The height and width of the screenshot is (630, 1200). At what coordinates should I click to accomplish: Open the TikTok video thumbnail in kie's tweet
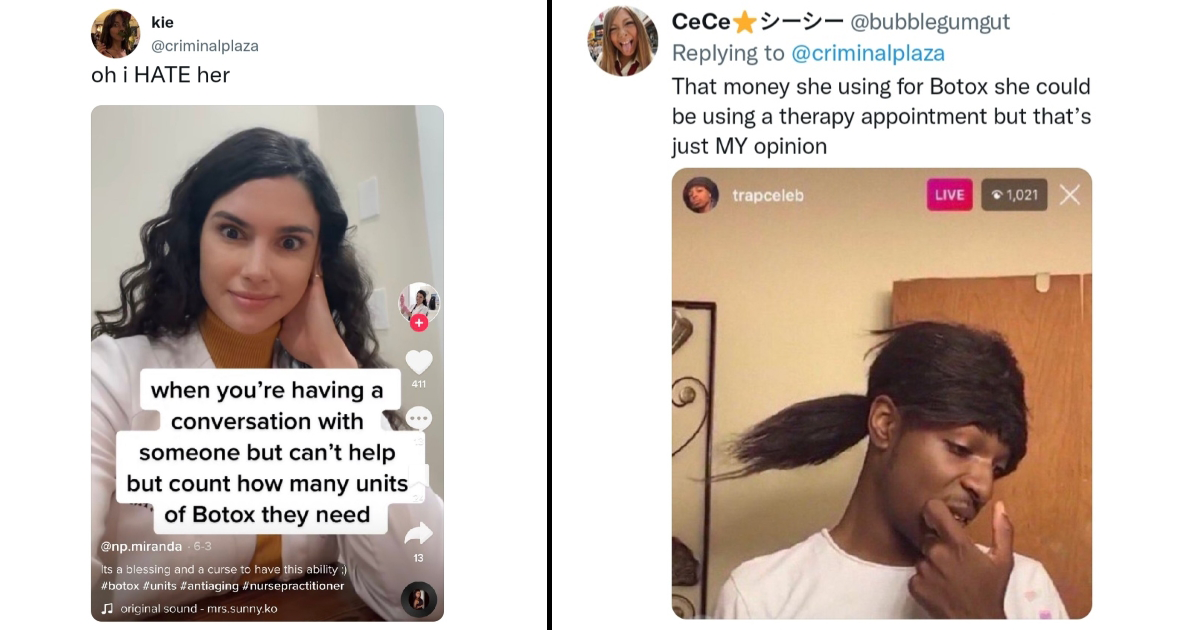tap(267, 363)
